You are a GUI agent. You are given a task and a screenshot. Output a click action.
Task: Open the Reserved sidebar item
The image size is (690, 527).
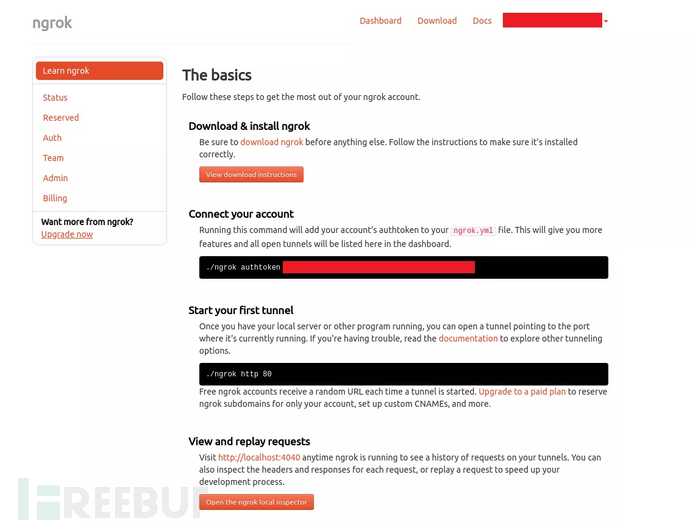[61, 118]
